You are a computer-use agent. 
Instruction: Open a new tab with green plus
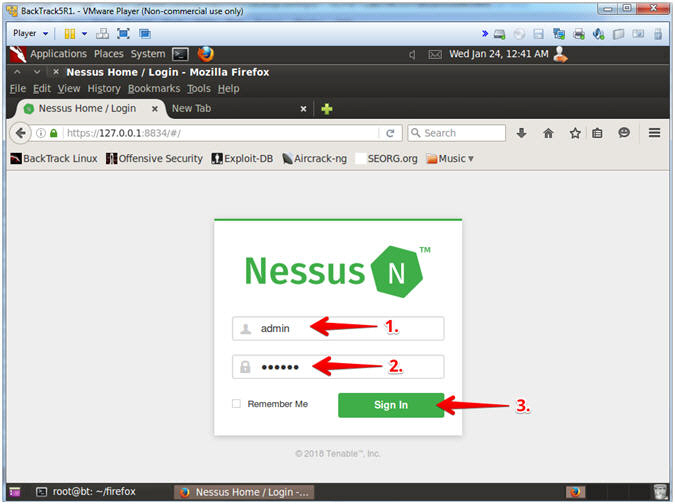coord(327,109)
